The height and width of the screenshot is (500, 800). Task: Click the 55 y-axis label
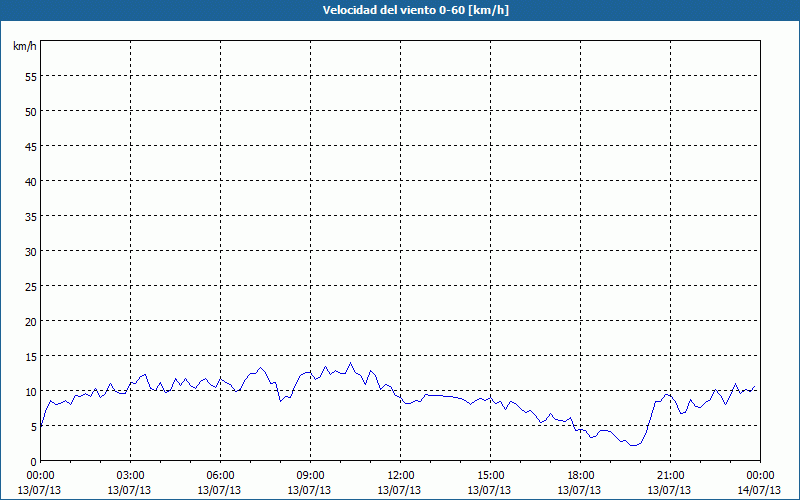[x=31, y=77]
